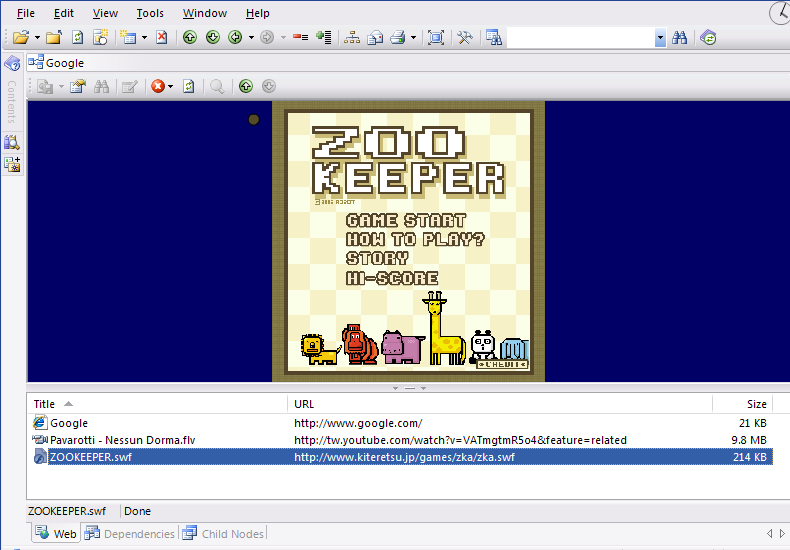
Task: Open the dropdown beside red stop button
Action: tap(170, 87)
